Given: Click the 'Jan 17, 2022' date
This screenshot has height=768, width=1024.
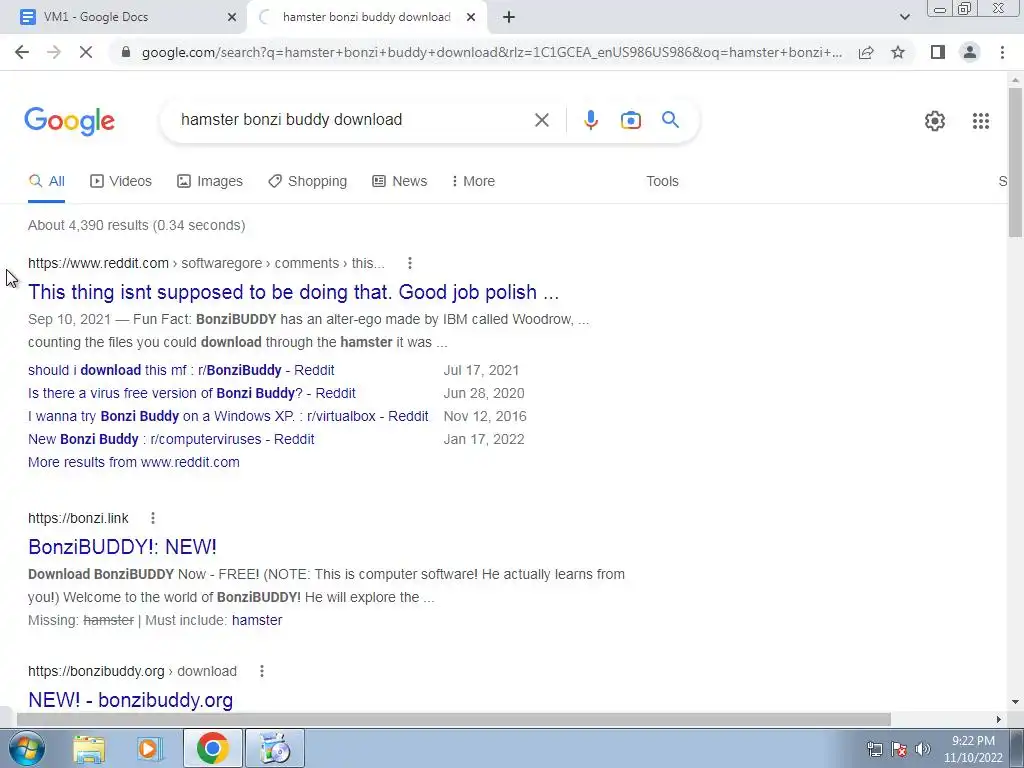Looking at the screenshot, I should click(x=484, y=439).
